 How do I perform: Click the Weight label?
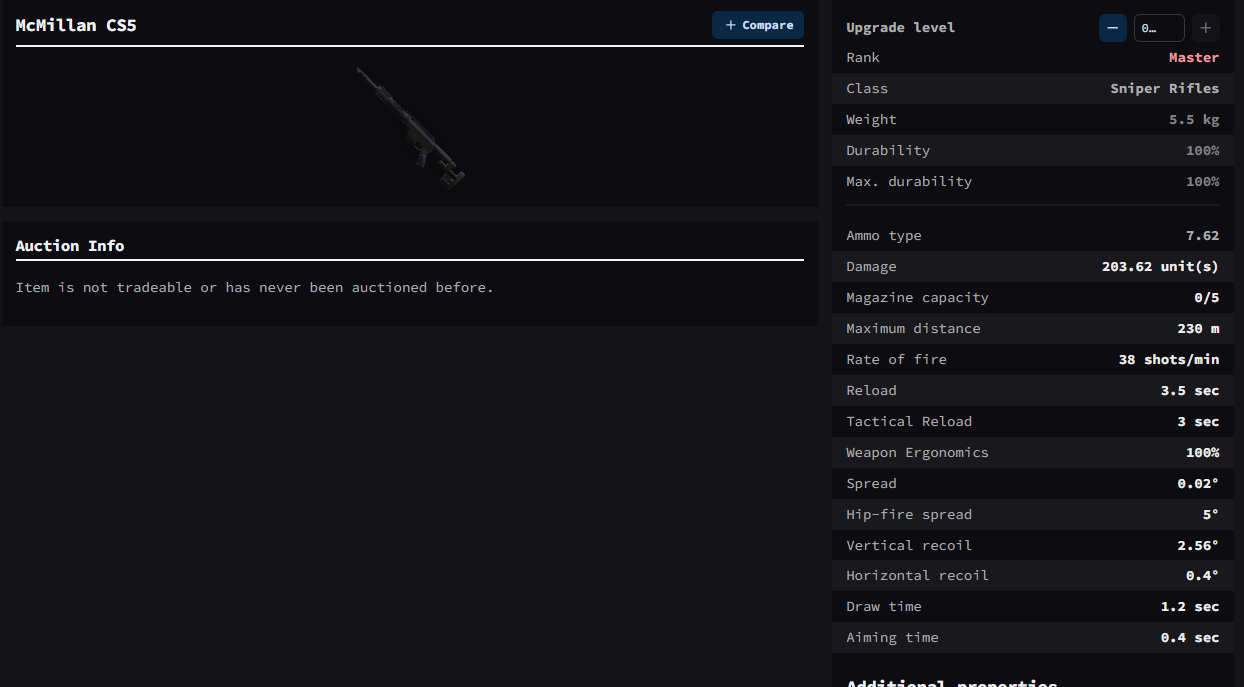872,120
